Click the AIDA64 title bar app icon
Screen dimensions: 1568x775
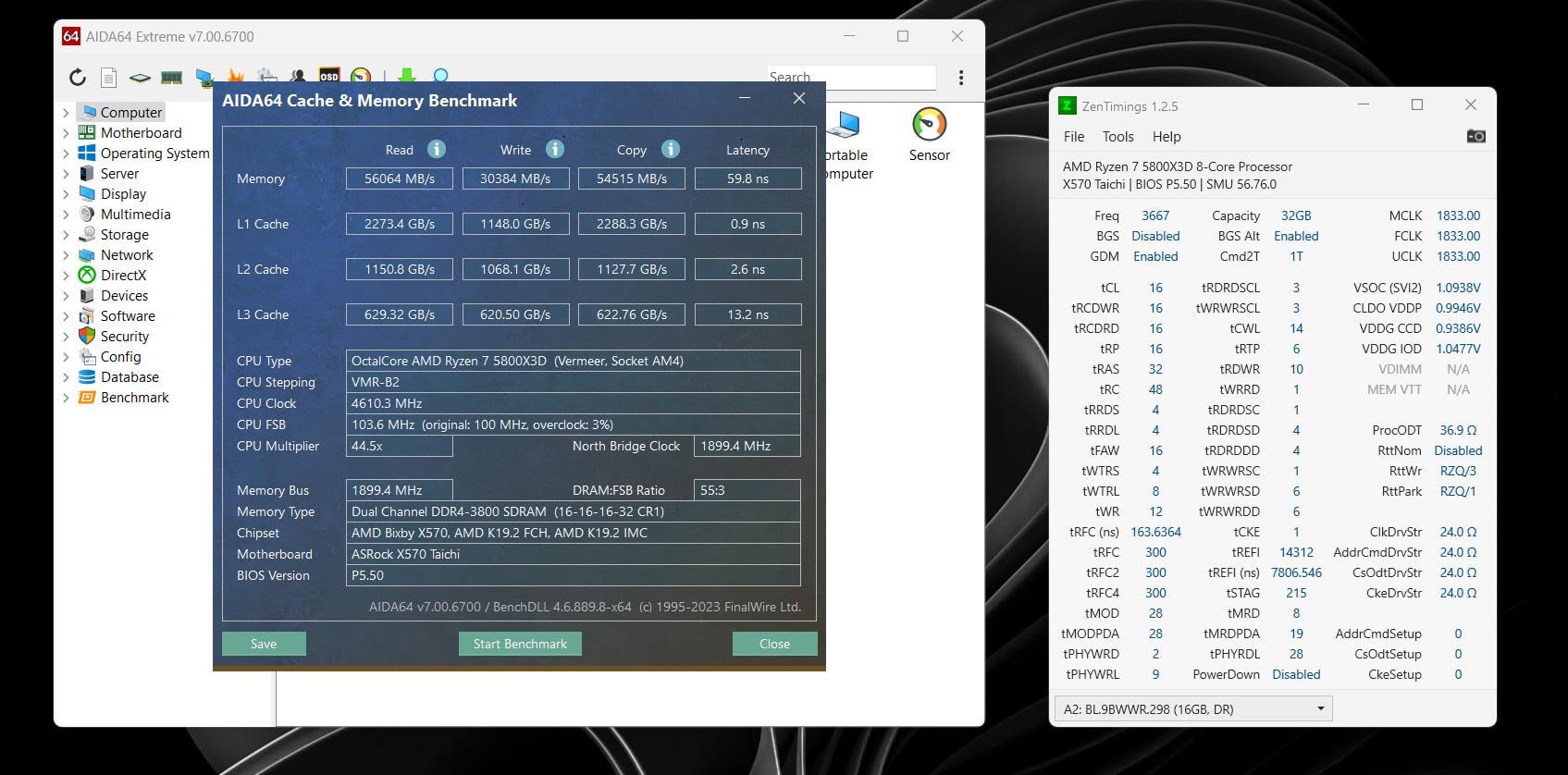(70, 36)
